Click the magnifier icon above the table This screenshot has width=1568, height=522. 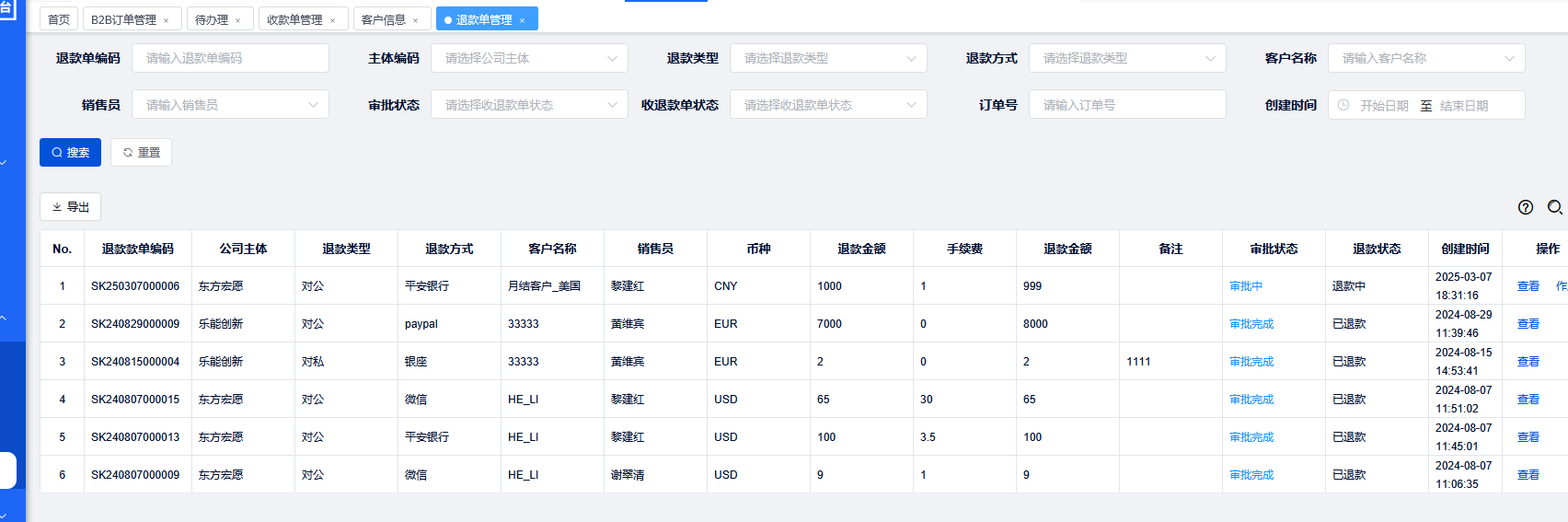coord(1554,207)
